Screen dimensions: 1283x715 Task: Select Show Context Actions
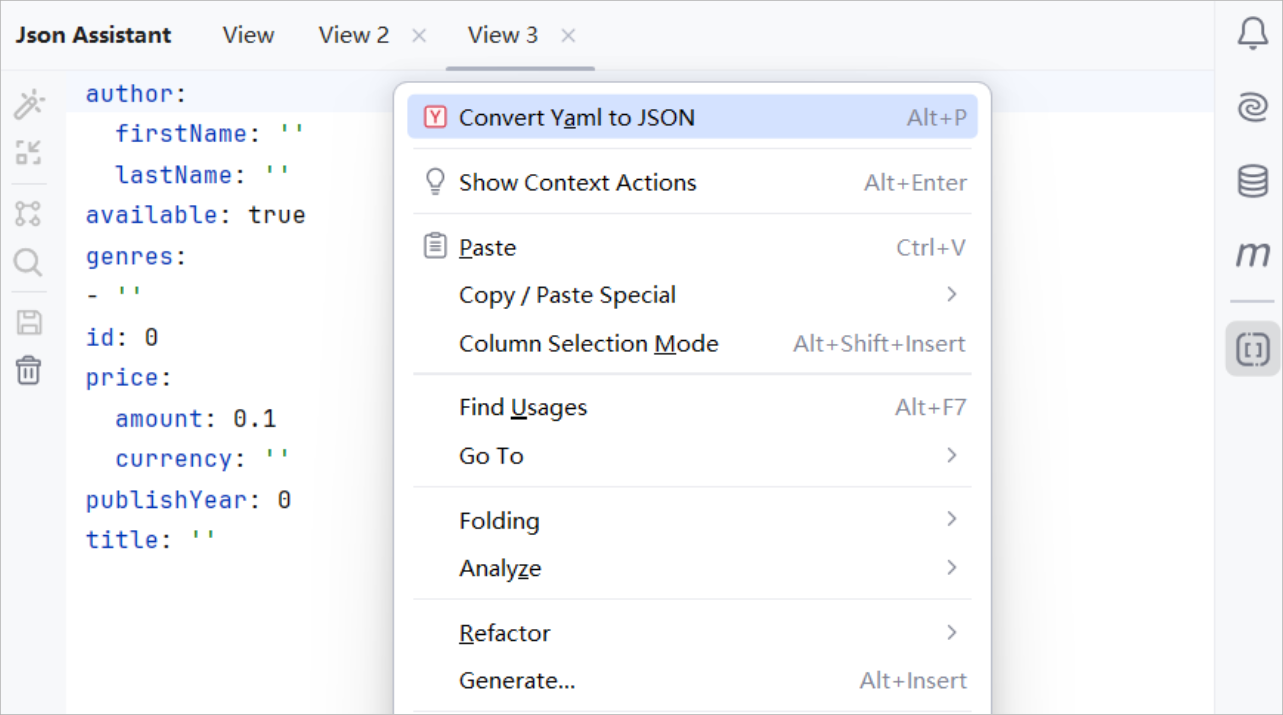coord(577,182)
